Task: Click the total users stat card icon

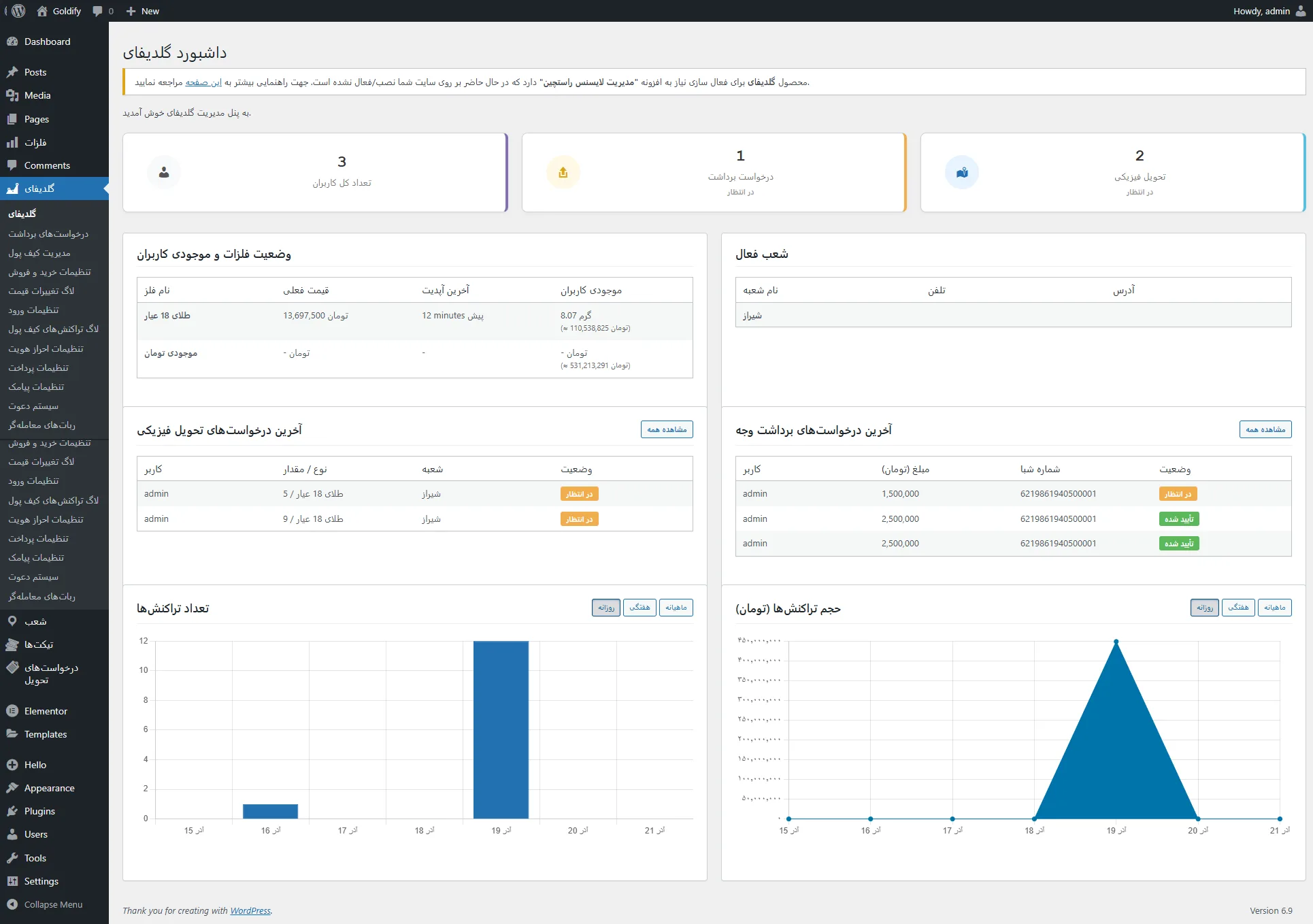Action: coord(164,173)
